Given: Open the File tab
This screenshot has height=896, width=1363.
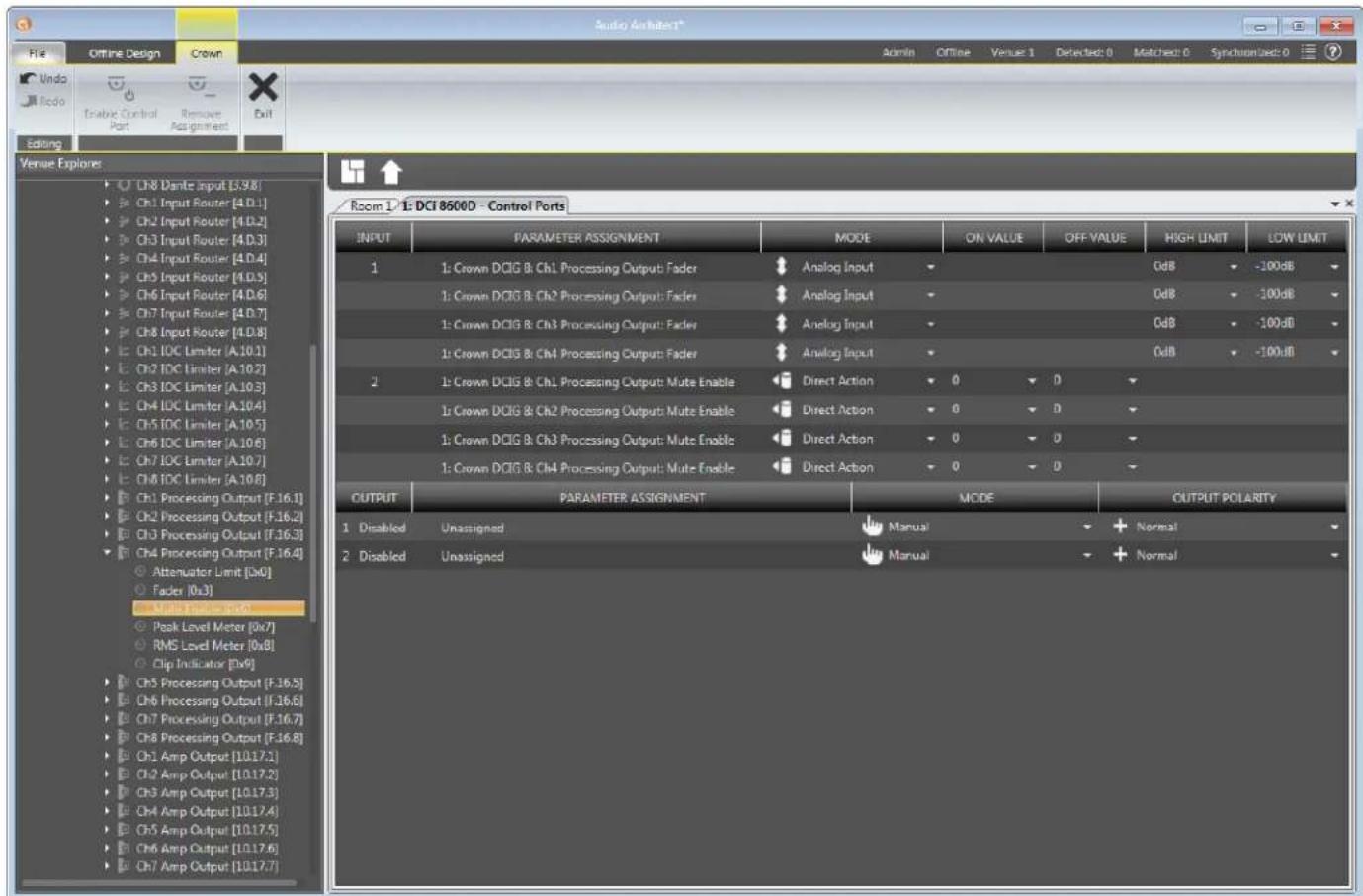Looking at the screenshot, I should (x=38, y=53).
